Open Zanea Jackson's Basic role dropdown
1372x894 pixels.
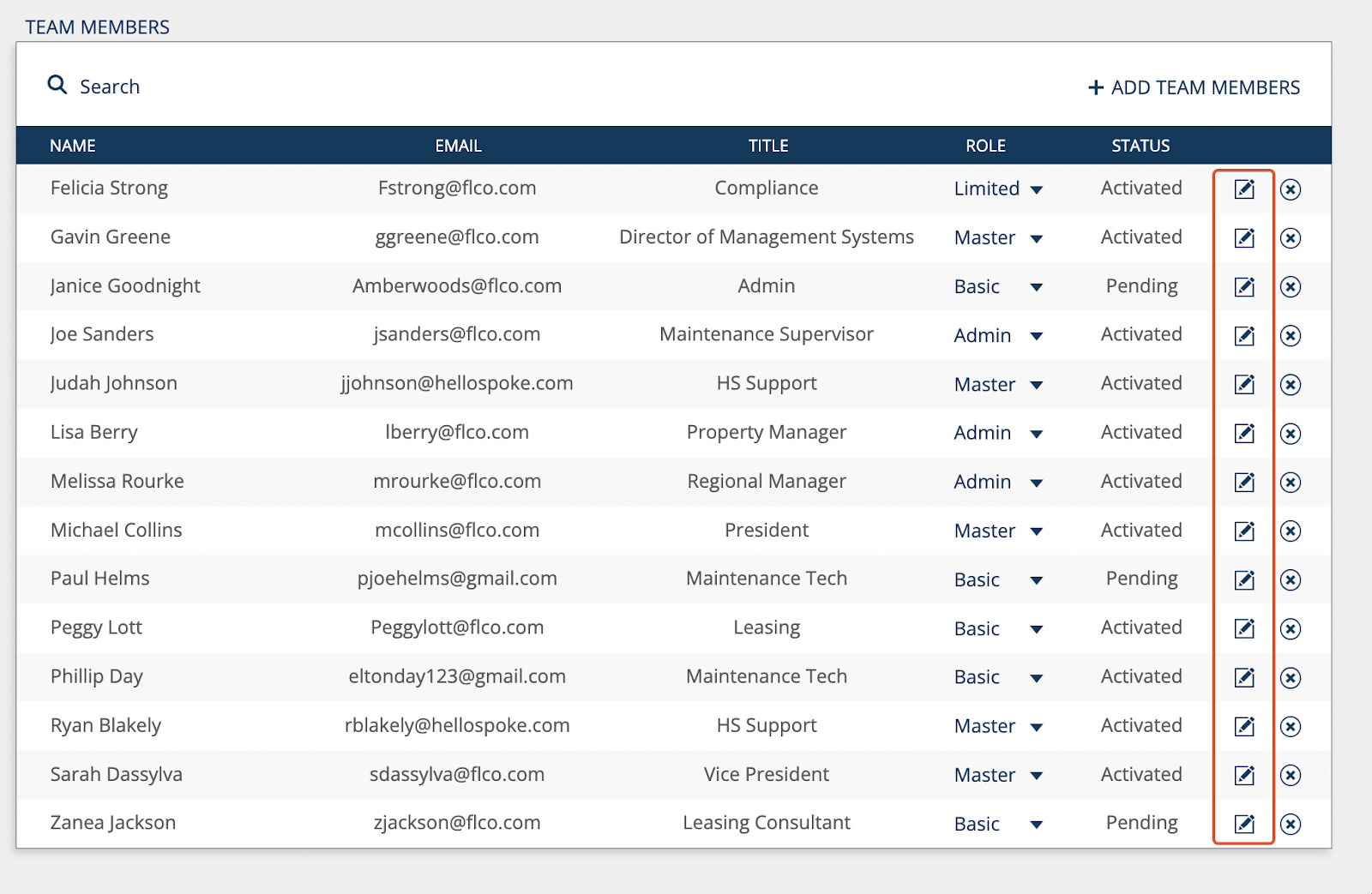(998, 824)
